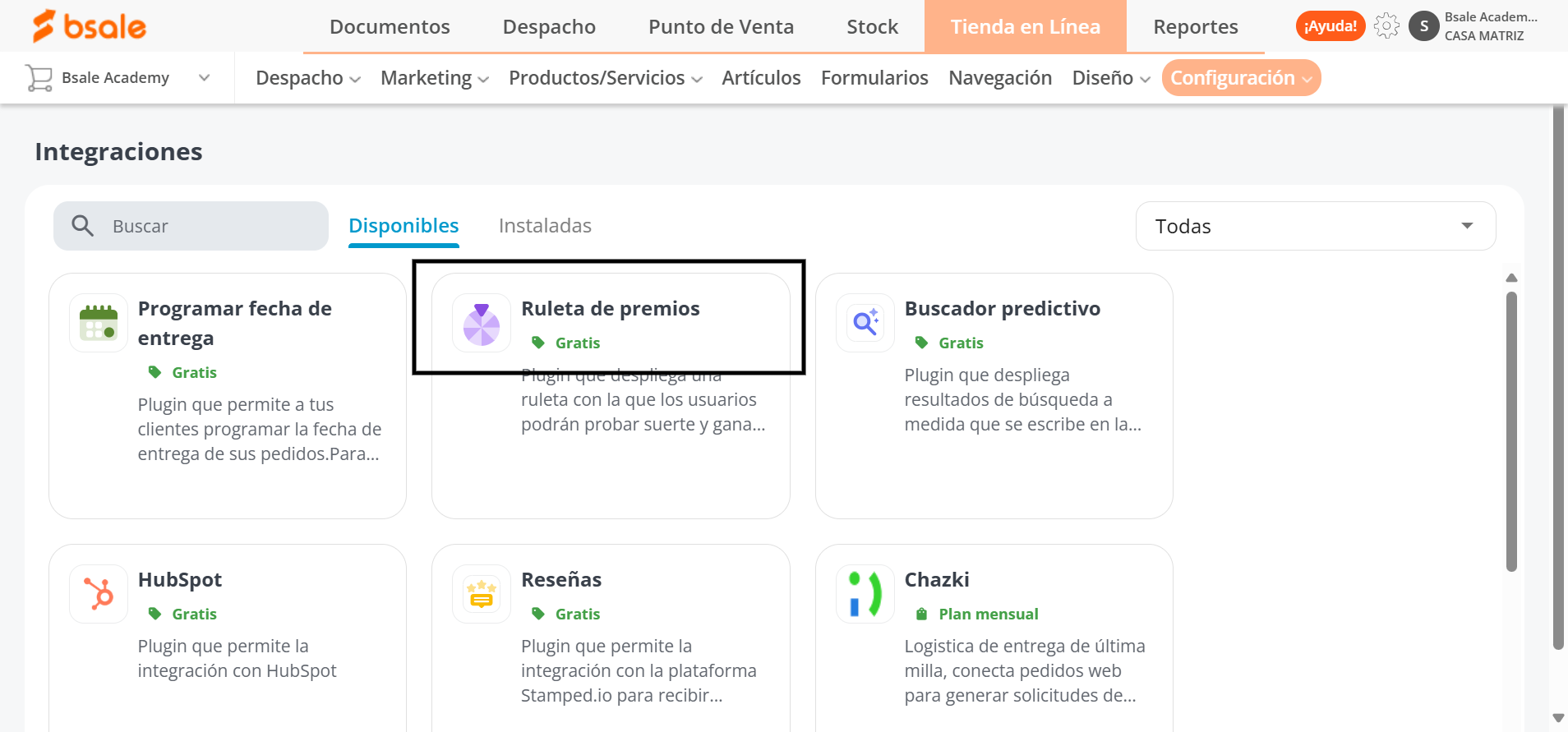
Task: Click Gratis label on Ruleta de premios
Action: tap(578, 343)
